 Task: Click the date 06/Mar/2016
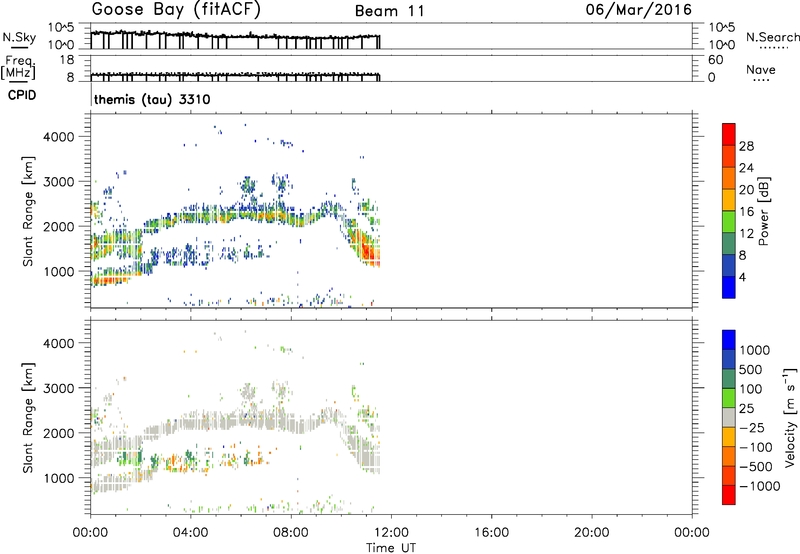tap(639, 10)
